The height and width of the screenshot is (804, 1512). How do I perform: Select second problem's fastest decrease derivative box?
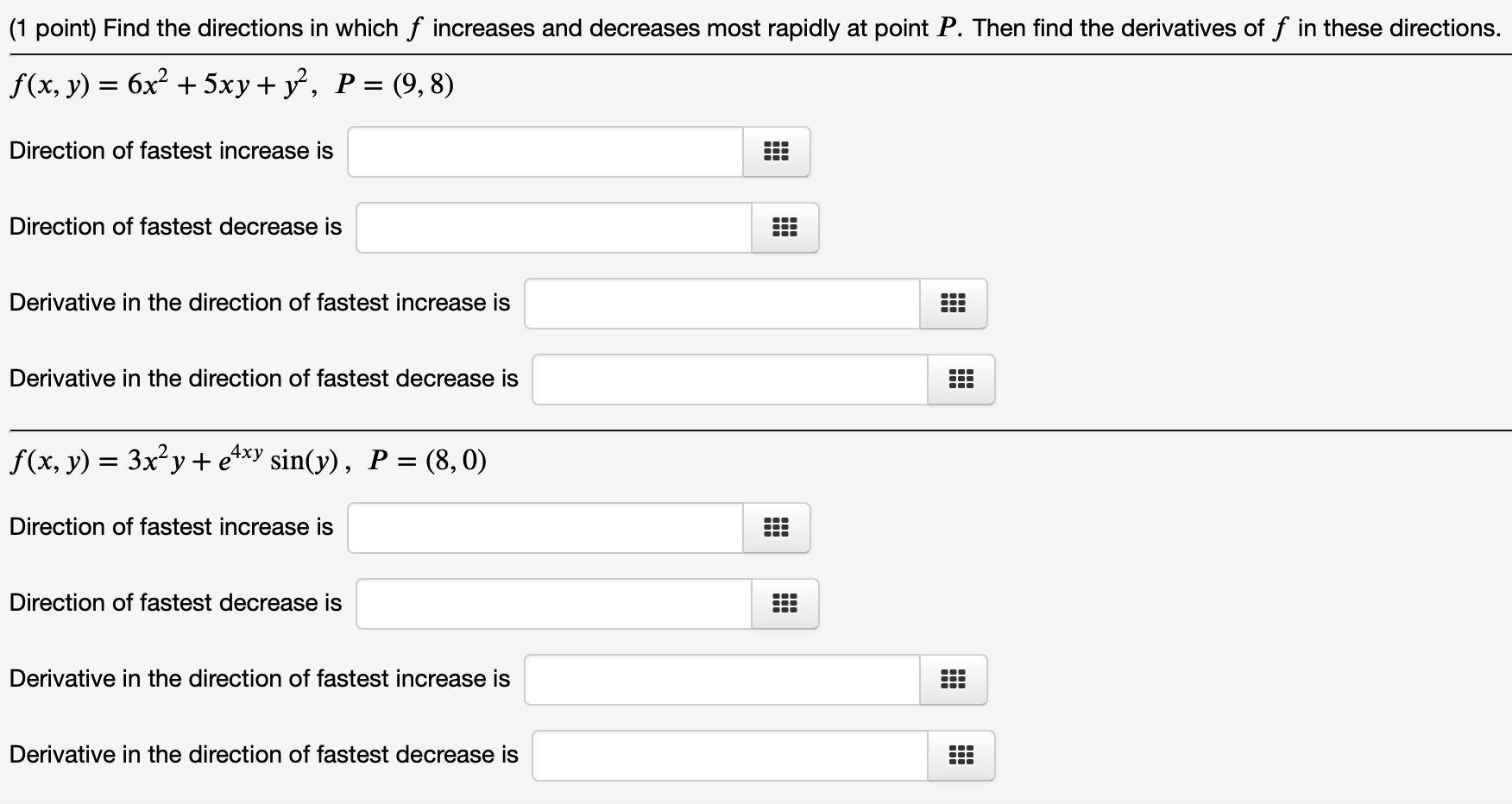[729, 755]
